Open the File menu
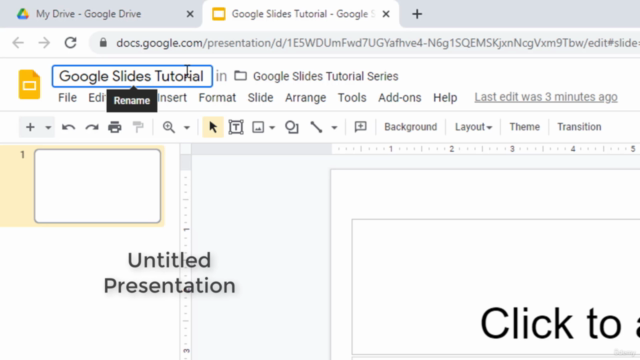 [x=67, y=98]
